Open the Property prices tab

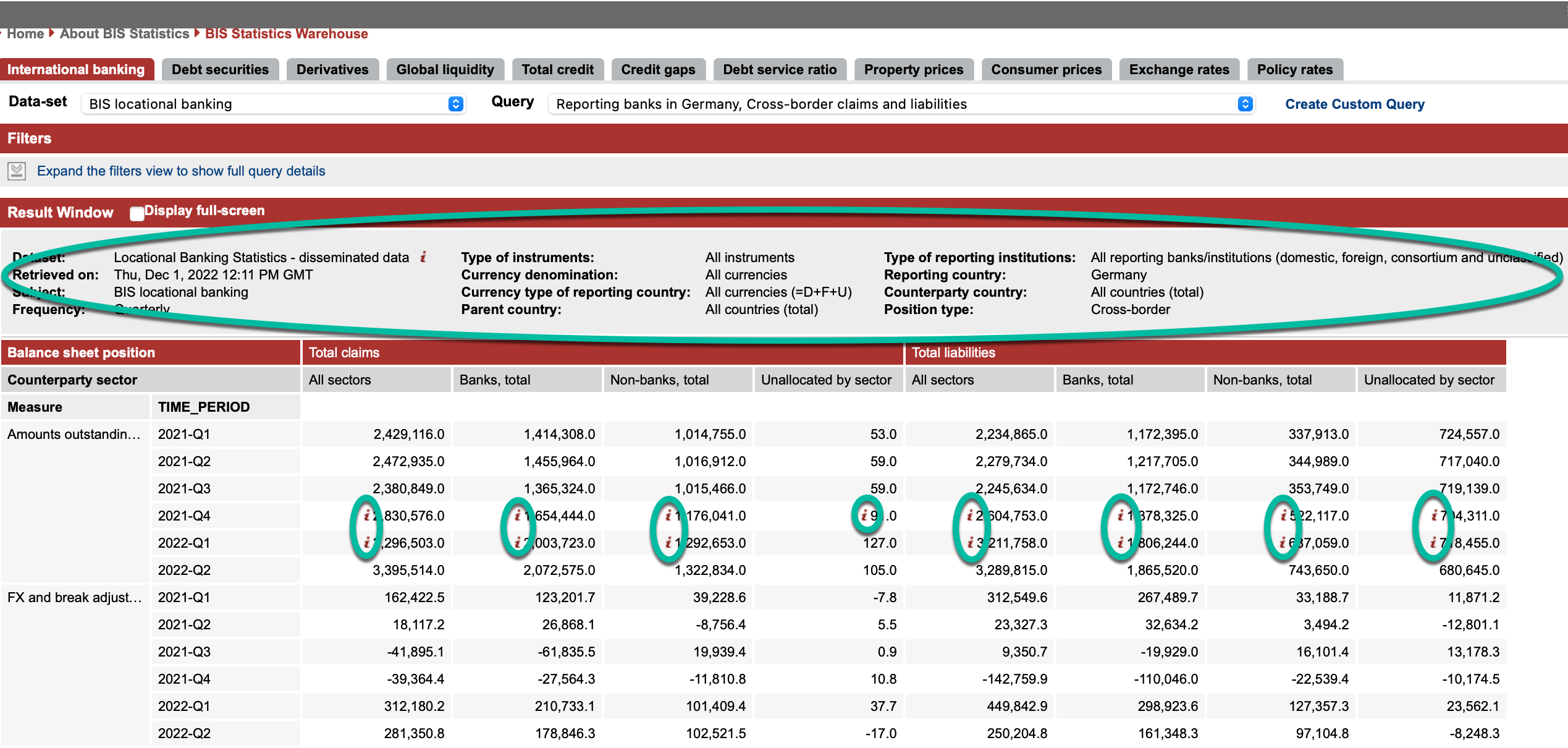coord(913,70)
